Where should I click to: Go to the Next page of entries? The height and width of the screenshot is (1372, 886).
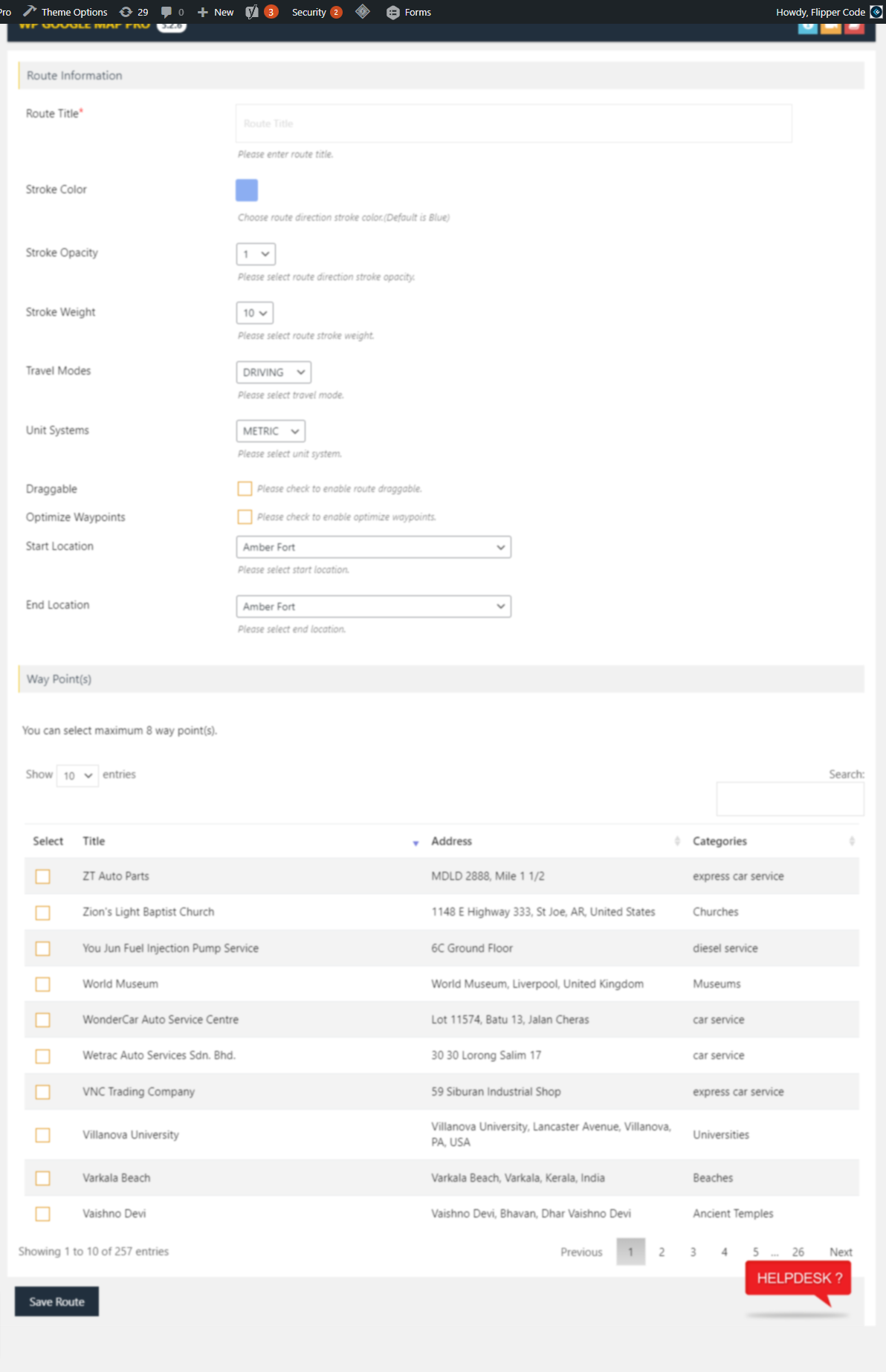pyautogui.click(x=841, y=1252)
